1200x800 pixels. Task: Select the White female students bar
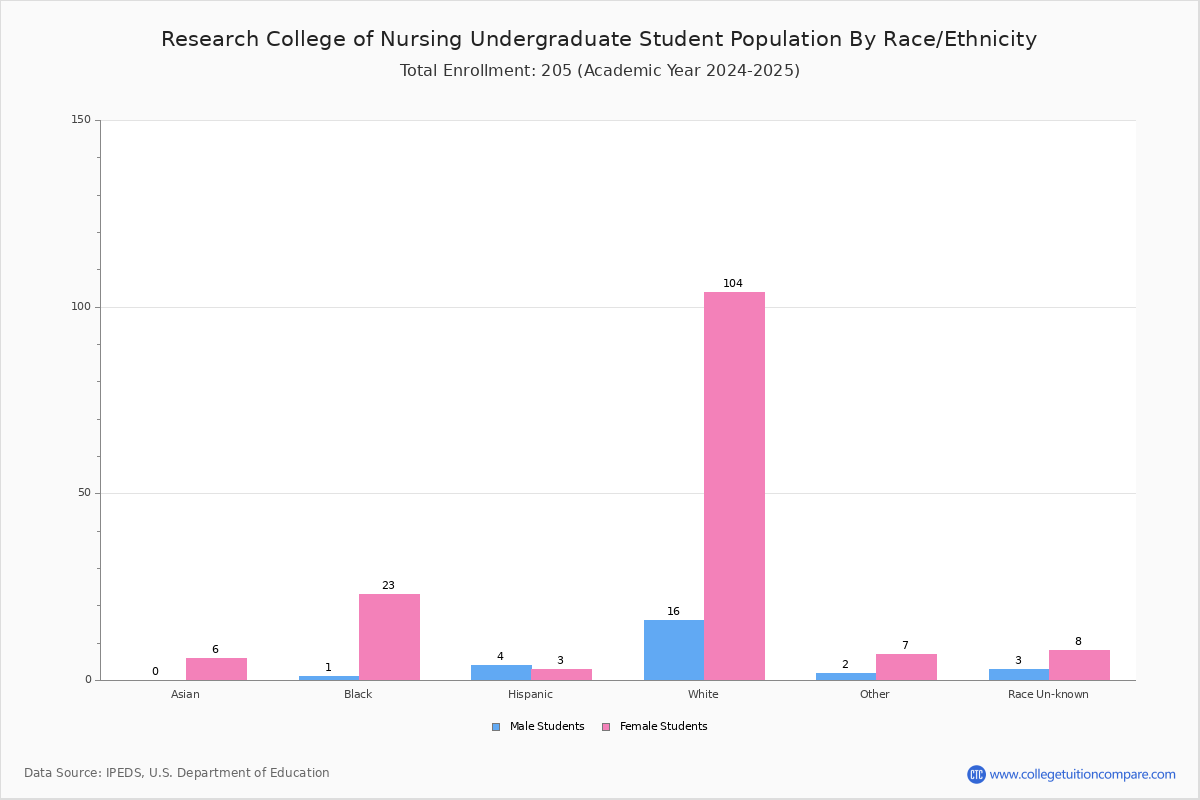[x=734, y=486]
